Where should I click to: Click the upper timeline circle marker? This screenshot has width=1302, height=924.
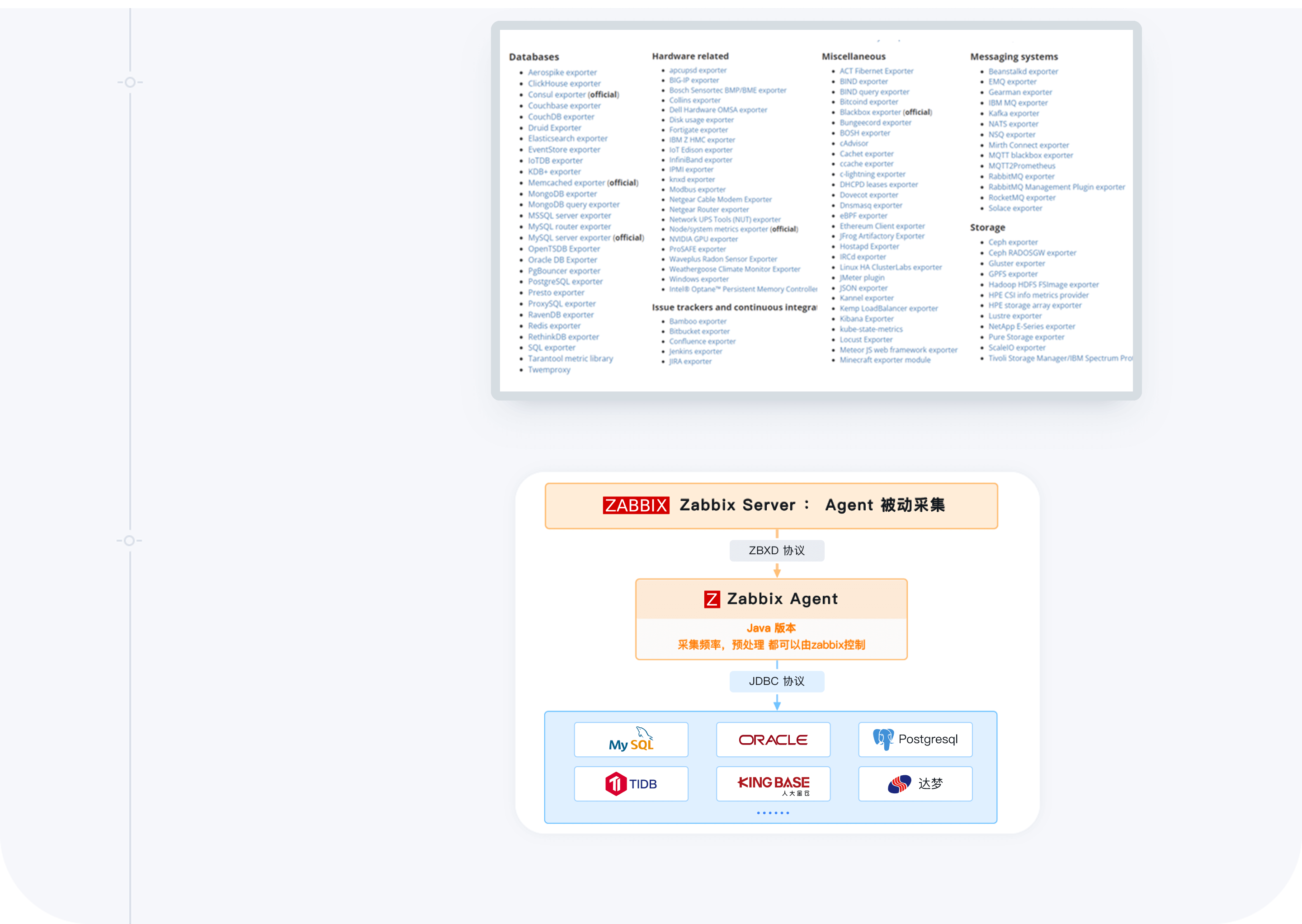click(130, 82)
